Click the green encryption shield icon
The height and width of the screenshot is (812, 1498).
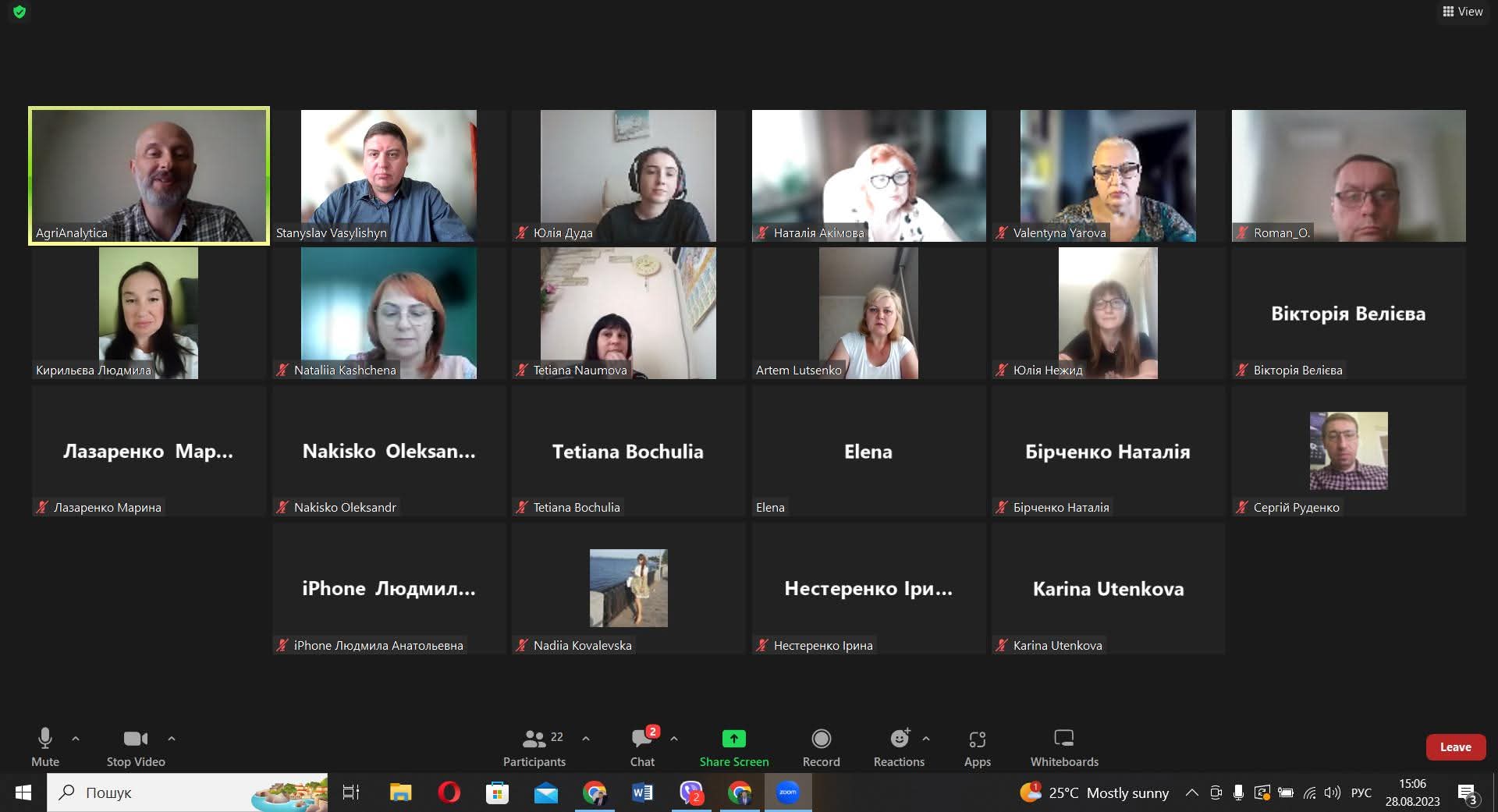20,12
